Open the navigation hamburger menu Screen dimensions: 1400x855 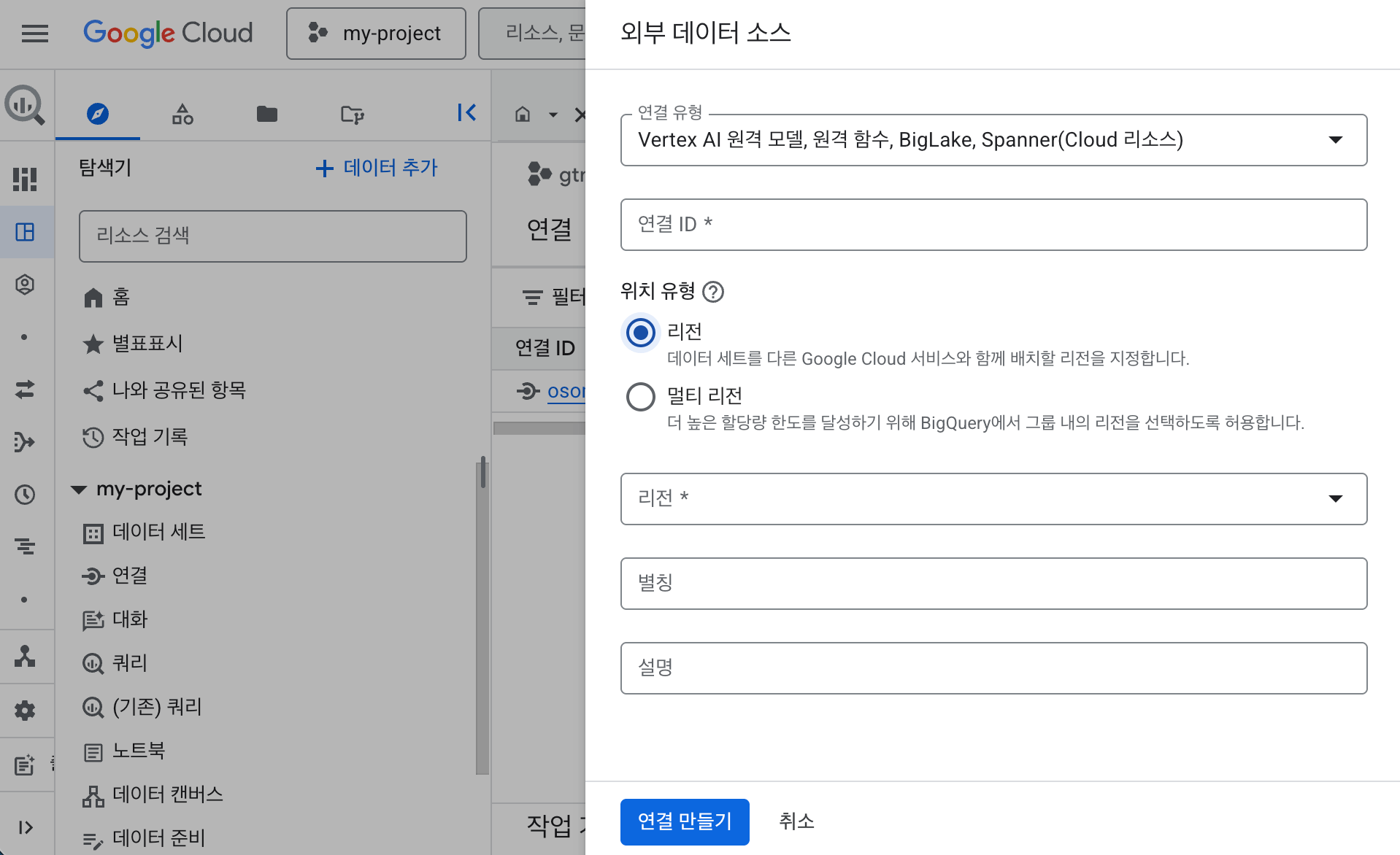[x=34, y=34]
